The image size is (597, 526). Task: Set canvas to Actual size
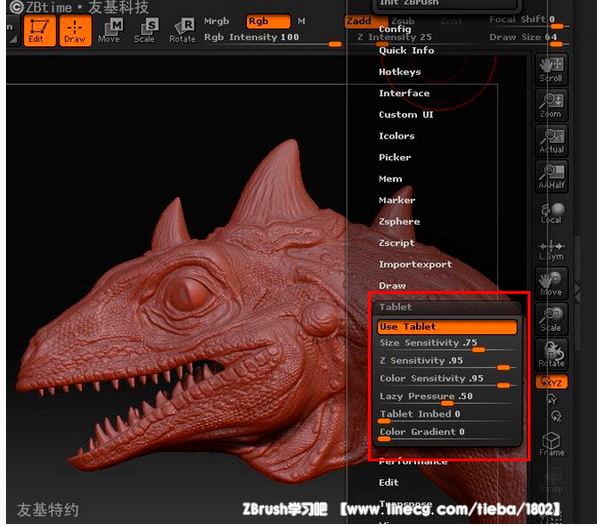[551, 140]
